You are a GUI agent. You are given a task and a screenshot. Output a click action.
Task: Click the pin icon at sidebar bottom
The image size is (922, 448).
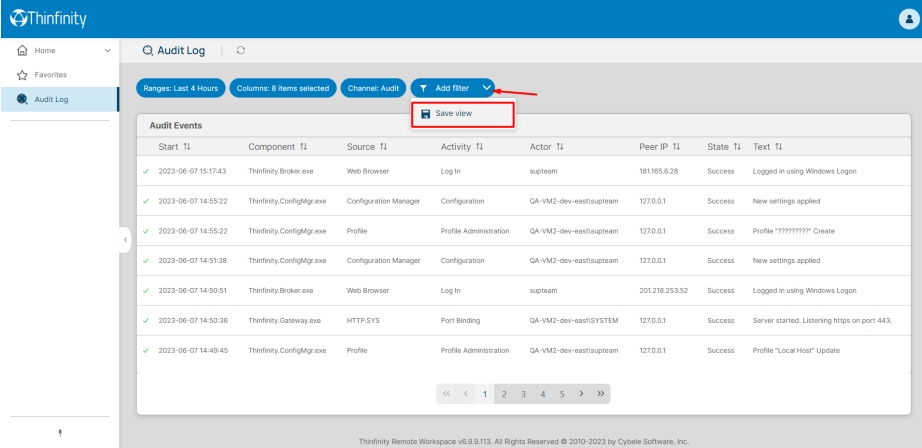(58, 435)
